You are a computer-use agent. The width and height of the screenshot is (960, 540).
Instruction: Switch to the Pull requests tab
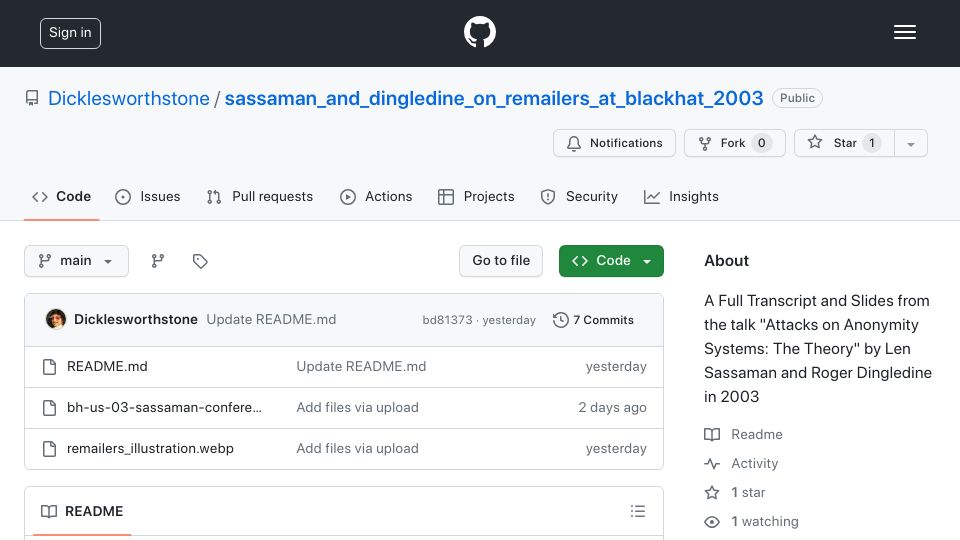click(x=260, y=197)
